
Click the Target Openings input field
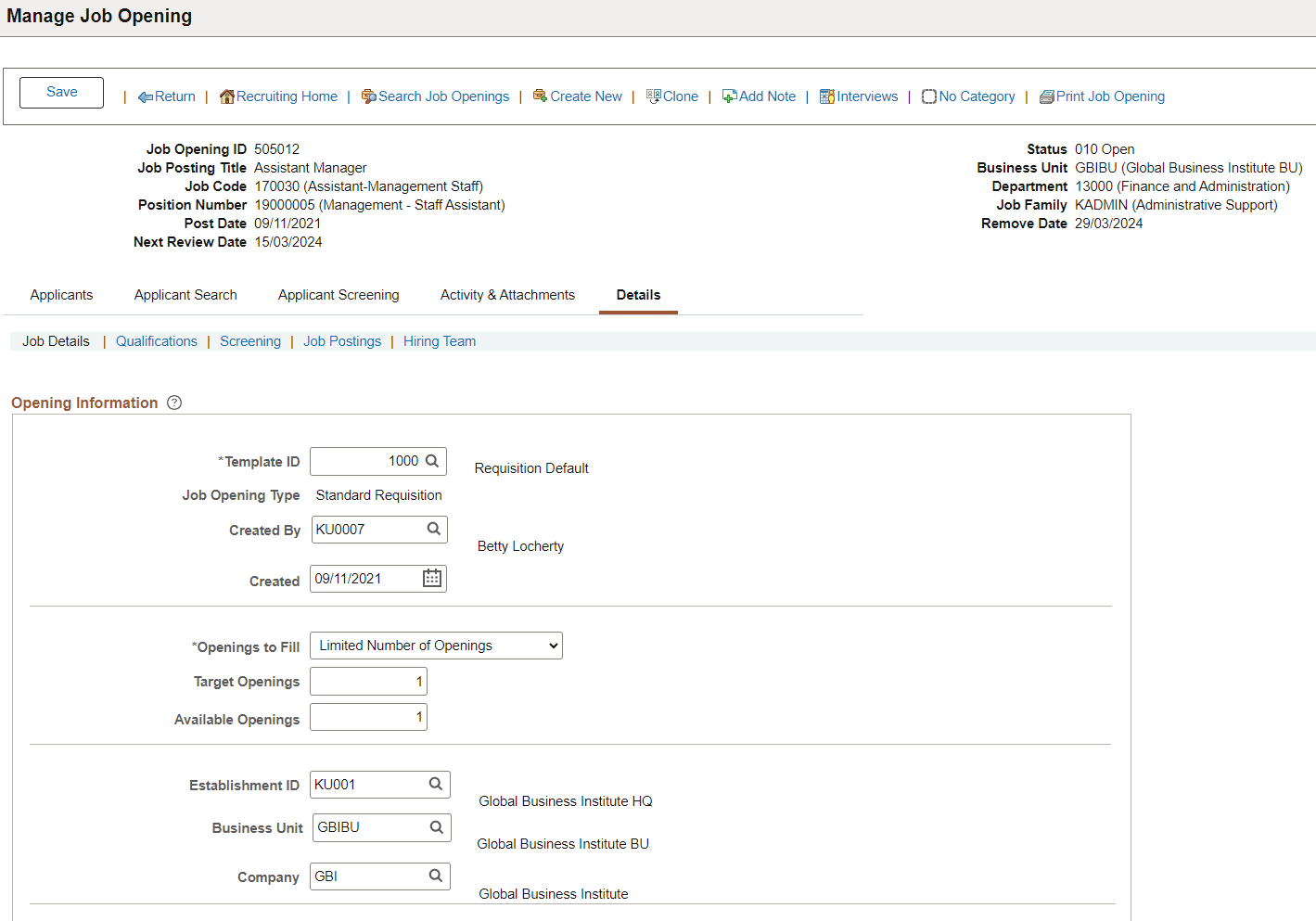tap(368, 681)
